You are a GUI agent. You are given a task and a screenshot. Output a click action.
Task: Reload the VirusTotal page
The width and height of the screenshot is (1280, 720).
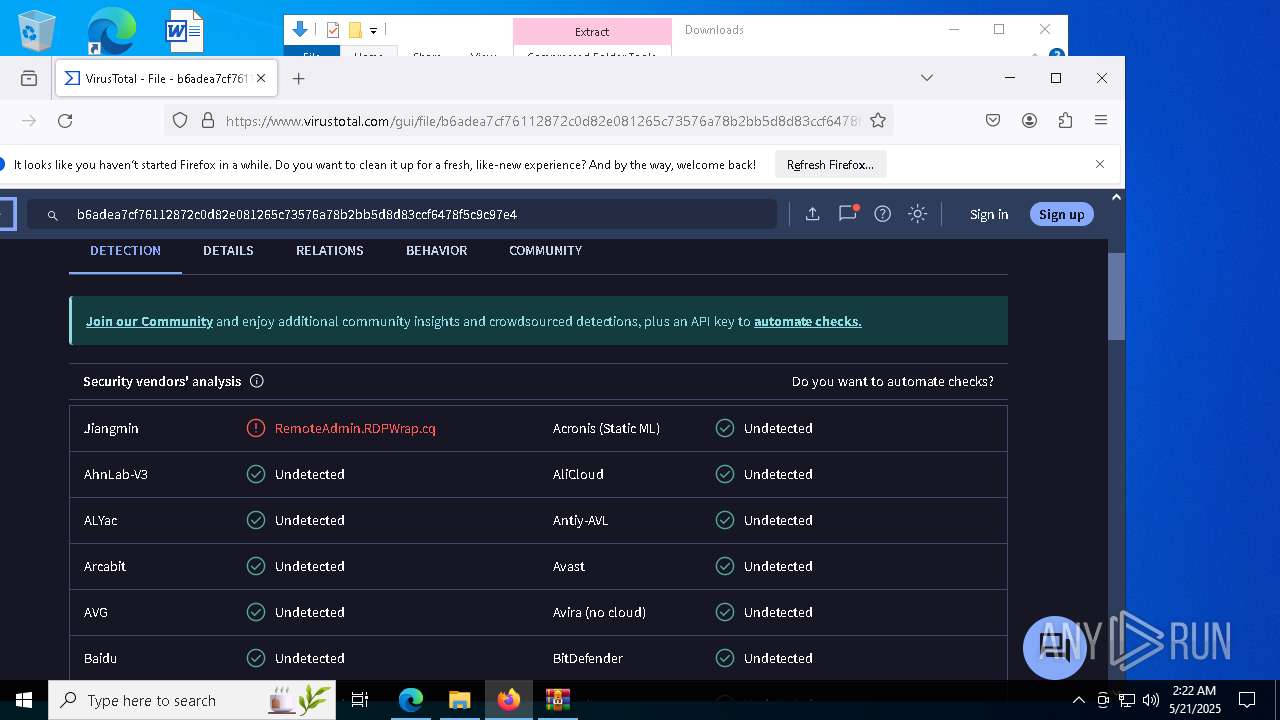[65, 121]
